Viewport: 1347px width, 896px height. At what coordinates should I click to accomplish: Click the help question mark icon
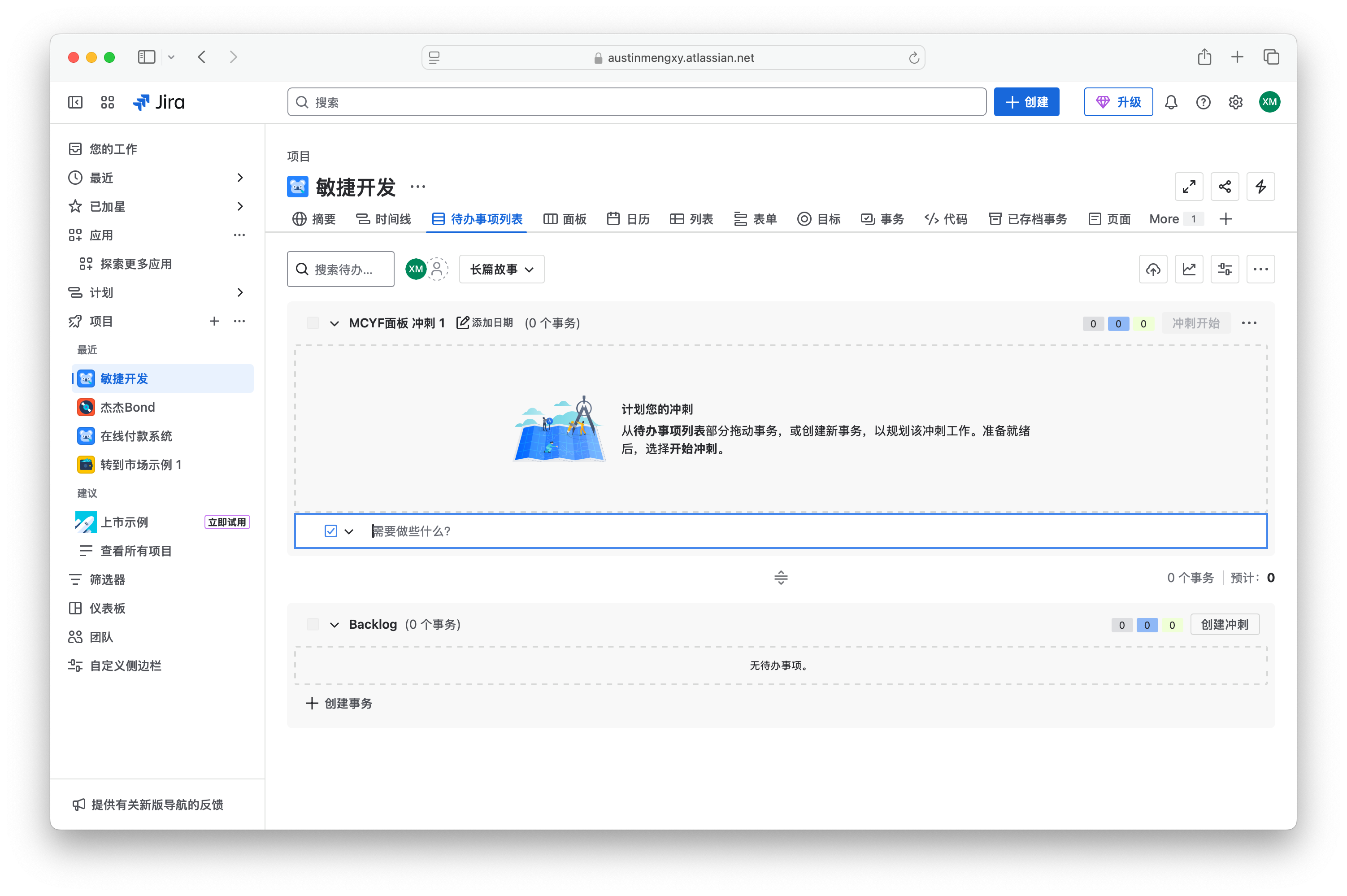[1203, 102]
